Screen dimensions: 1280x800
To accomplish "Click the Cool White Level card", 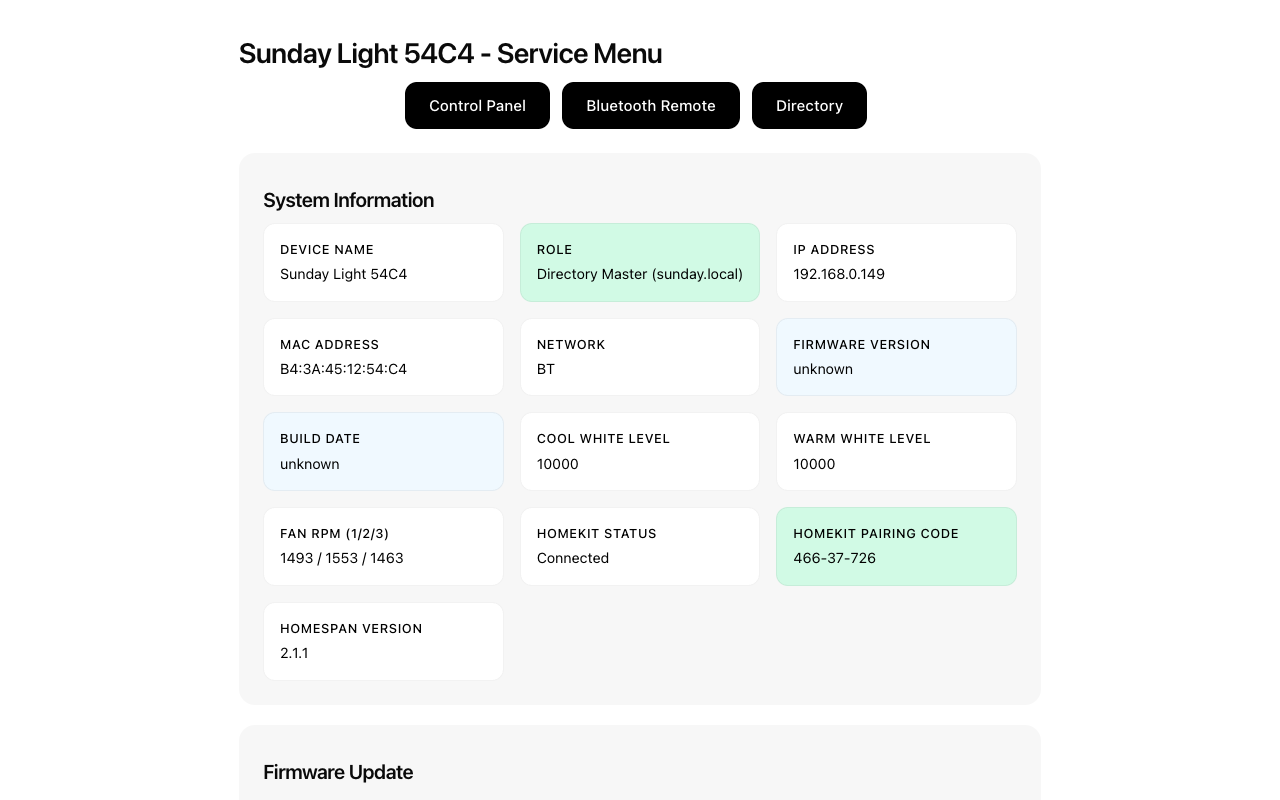I will point(640,451).
